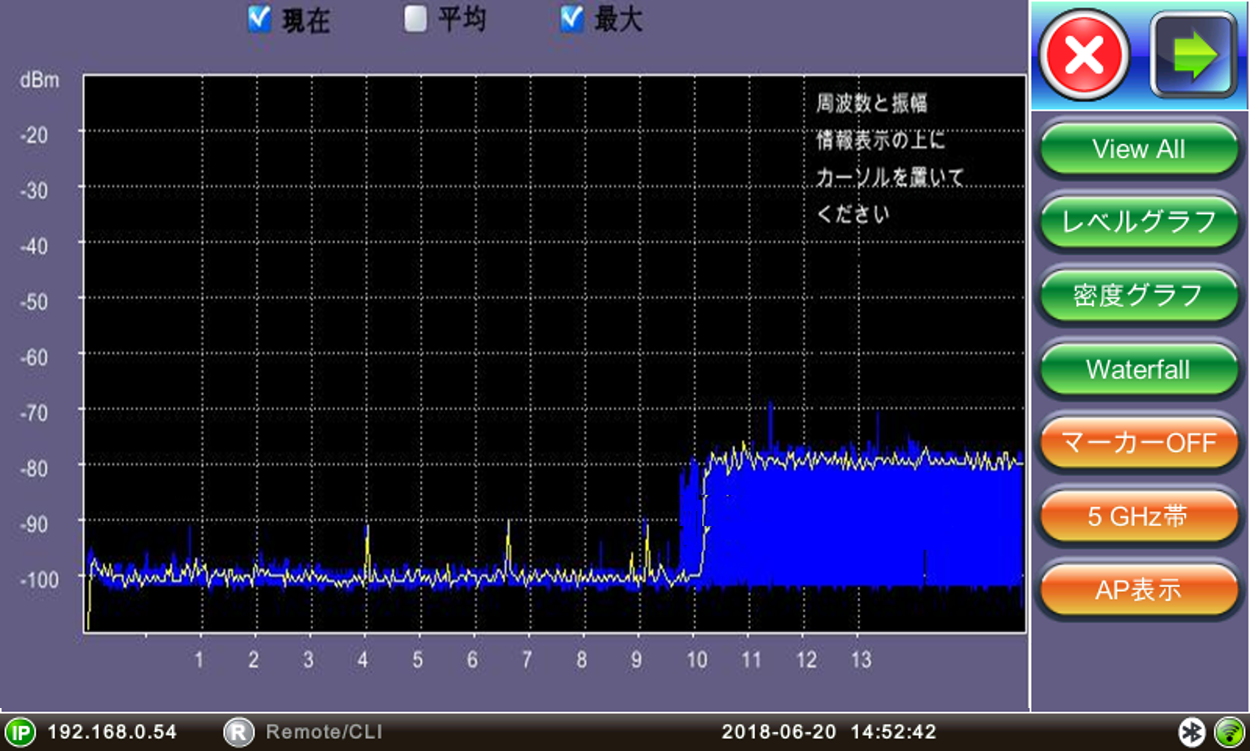Screen dimensions: 1250x751
Task: Click the green IP status icon
Action: 19,732
